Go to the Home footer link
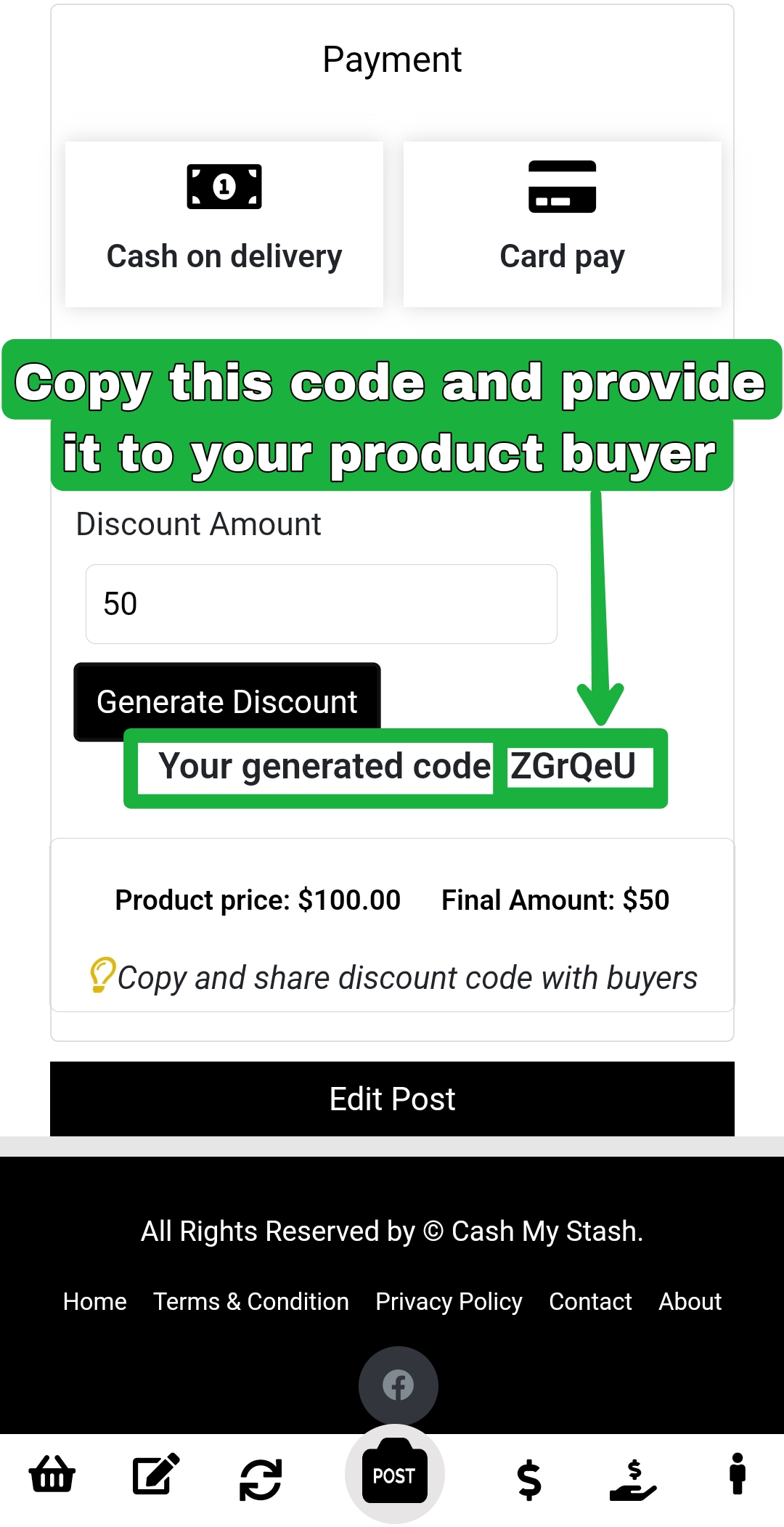 [95, 1301]
